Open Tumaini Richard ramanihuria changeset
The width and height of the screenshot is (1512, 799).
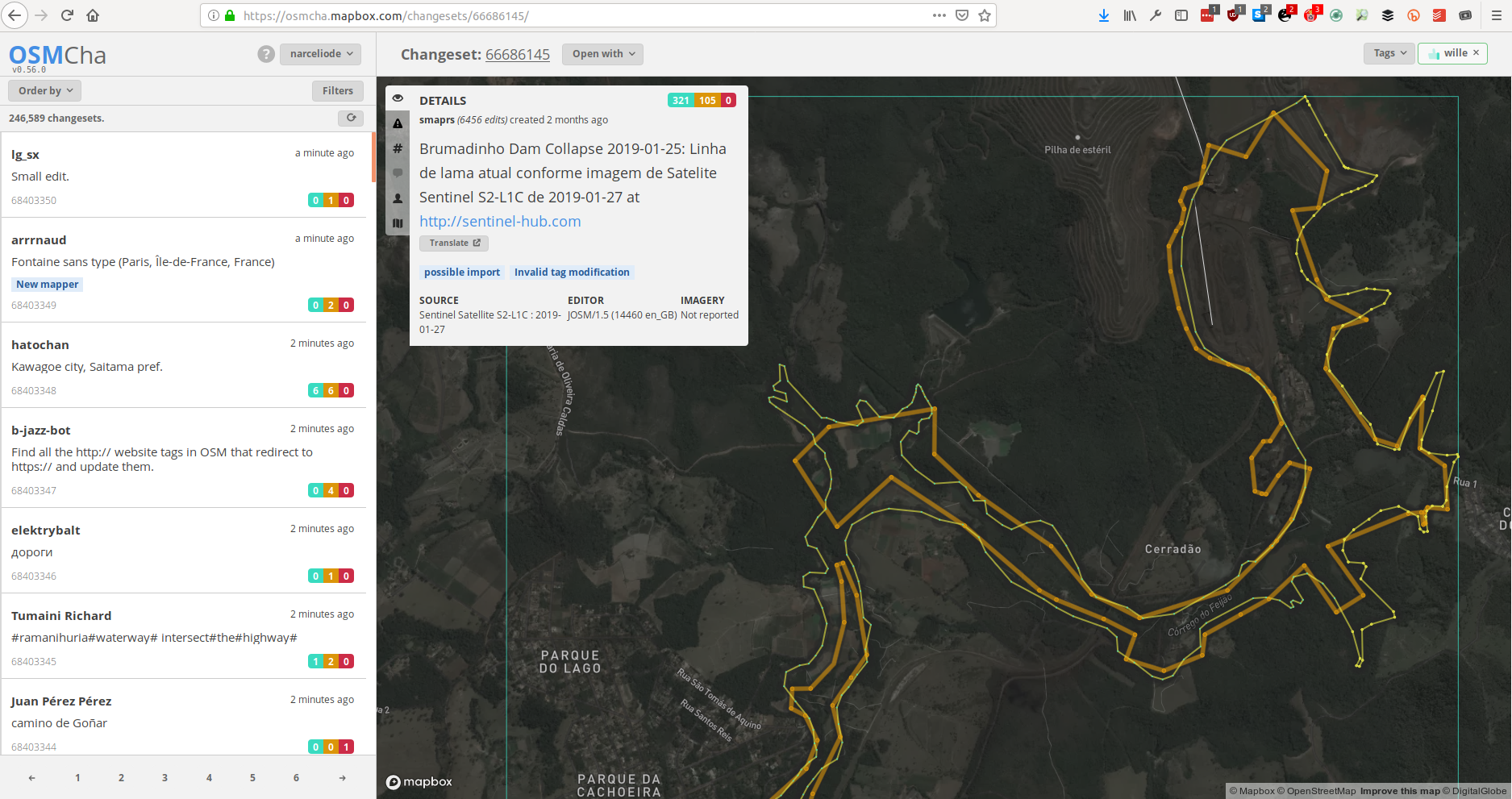(184, 636)
